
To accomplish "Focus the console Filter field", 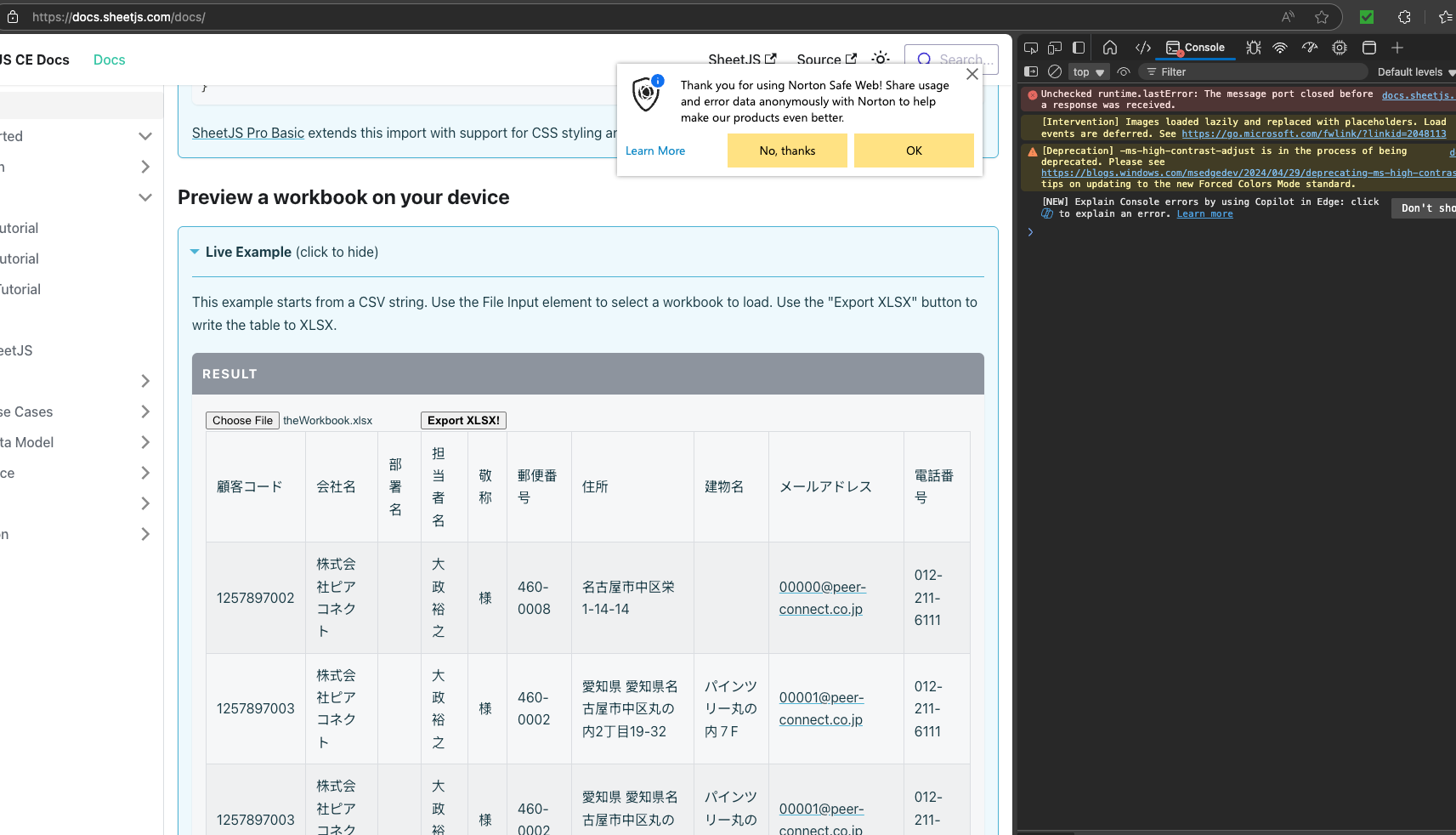I will coord(1253,72).
